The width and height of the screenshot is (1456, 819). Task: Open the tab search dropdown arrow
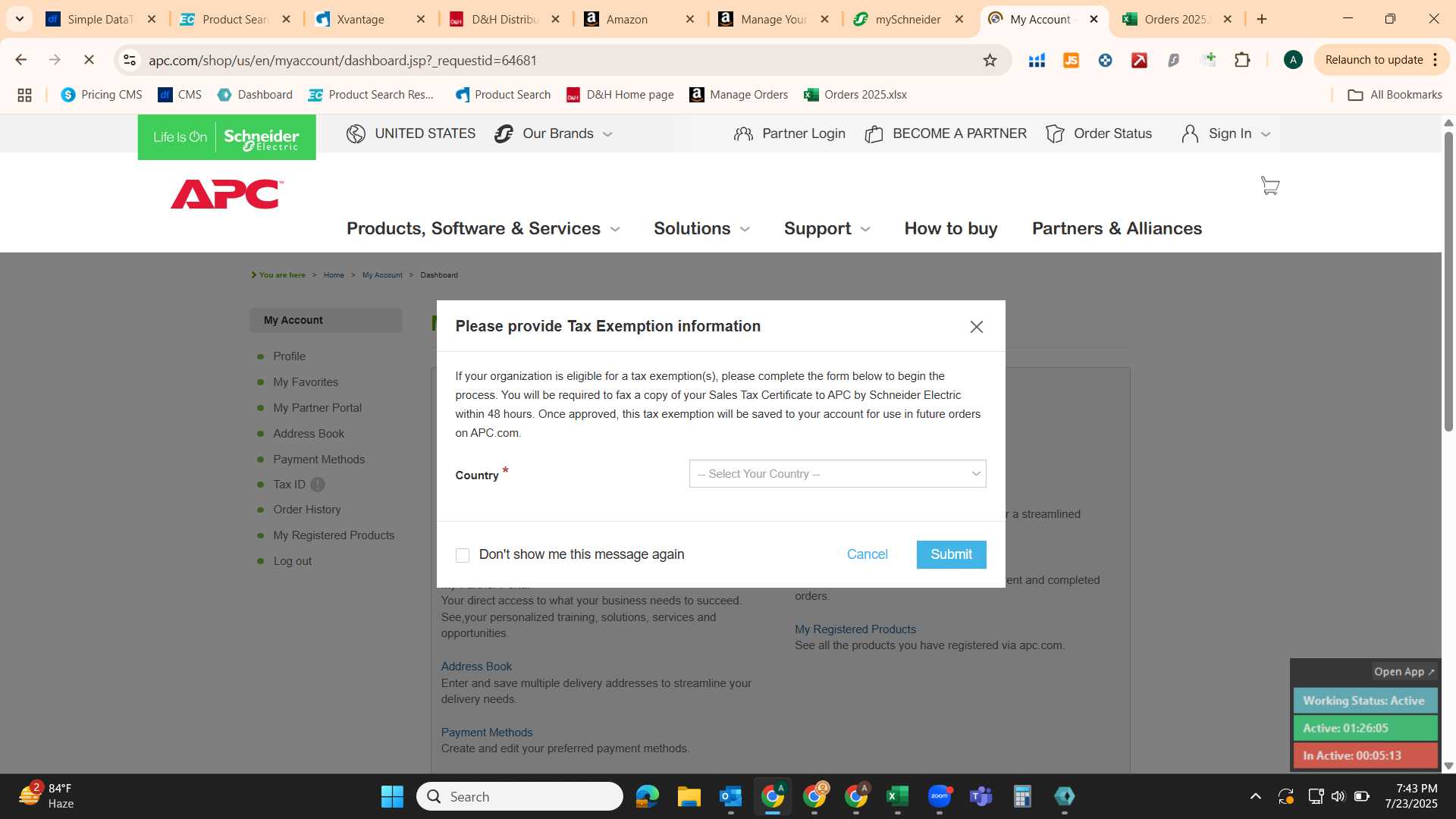(x=20, y=19)
